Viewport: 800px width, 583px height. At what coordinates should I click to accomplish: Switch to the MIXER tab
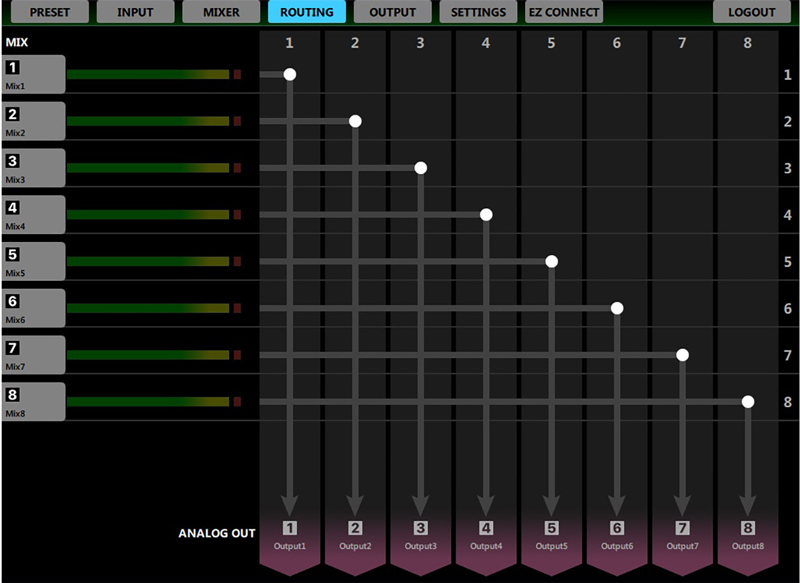coord(221,12)
